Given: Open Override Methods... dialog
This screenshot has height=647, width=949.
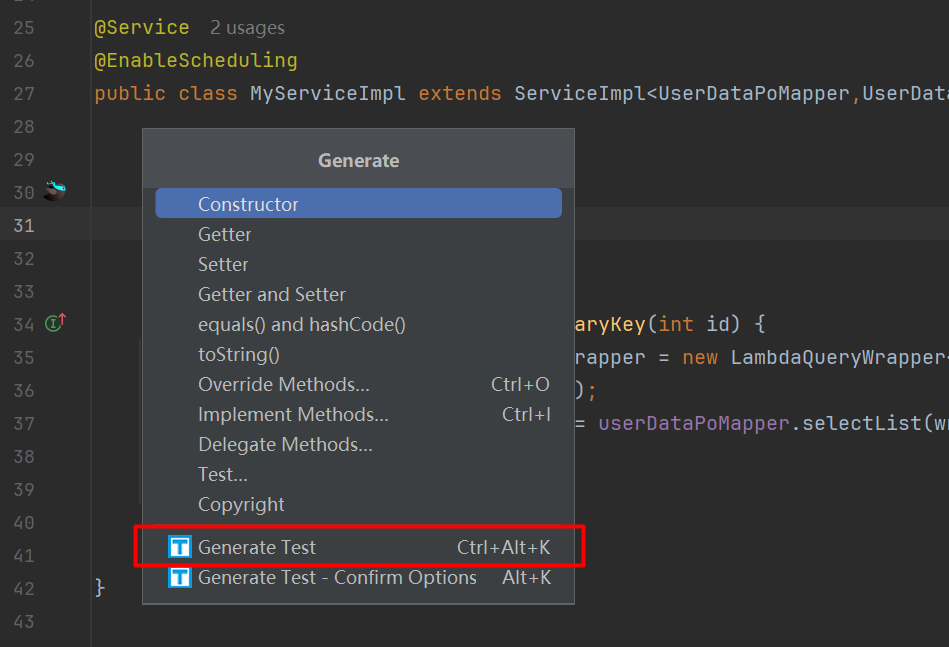Looking at the screenshot, I should pos(284,384).
